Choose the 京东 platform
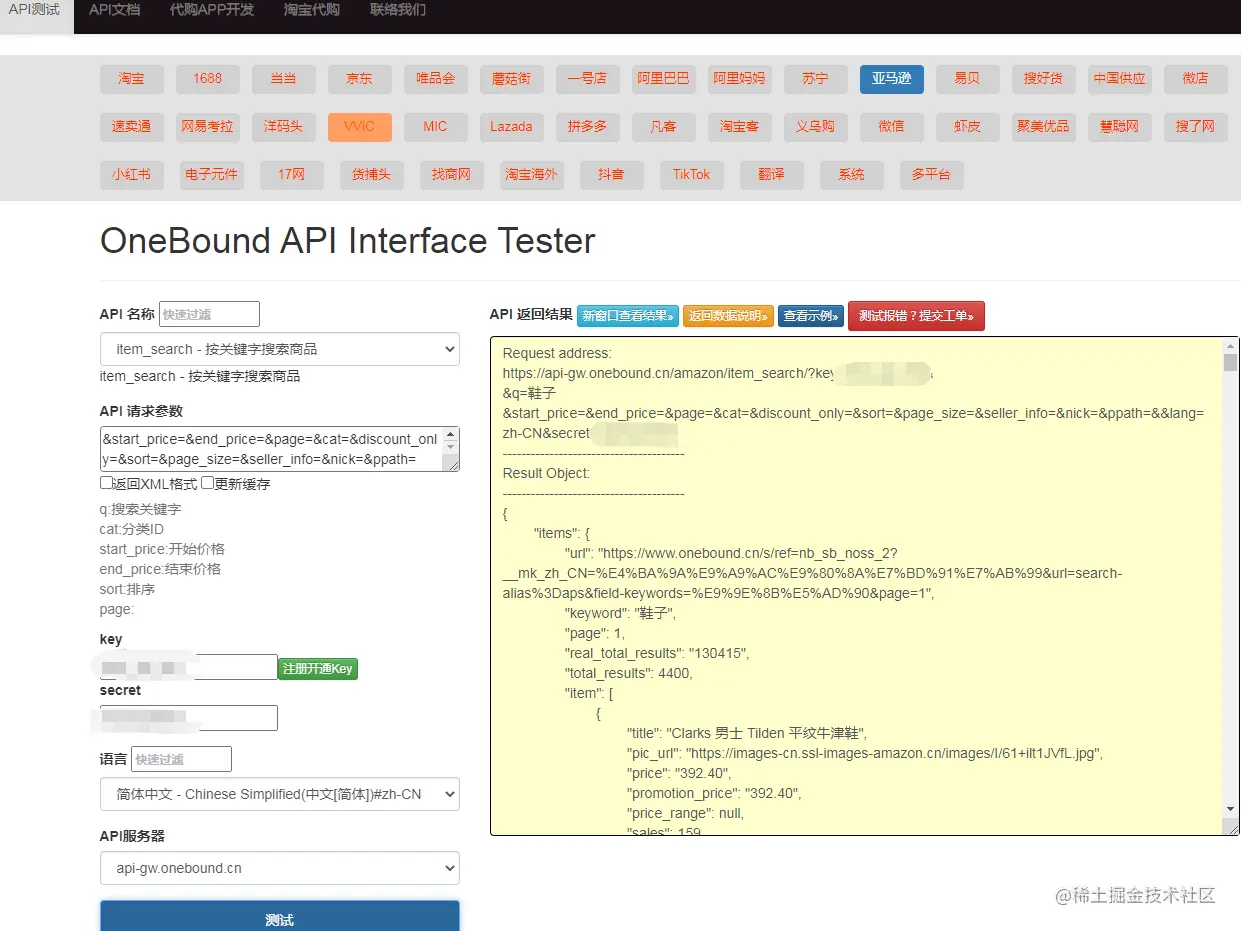Image resolution: width=1241 pixels, height=931 pixels. (x=360, y=79)
